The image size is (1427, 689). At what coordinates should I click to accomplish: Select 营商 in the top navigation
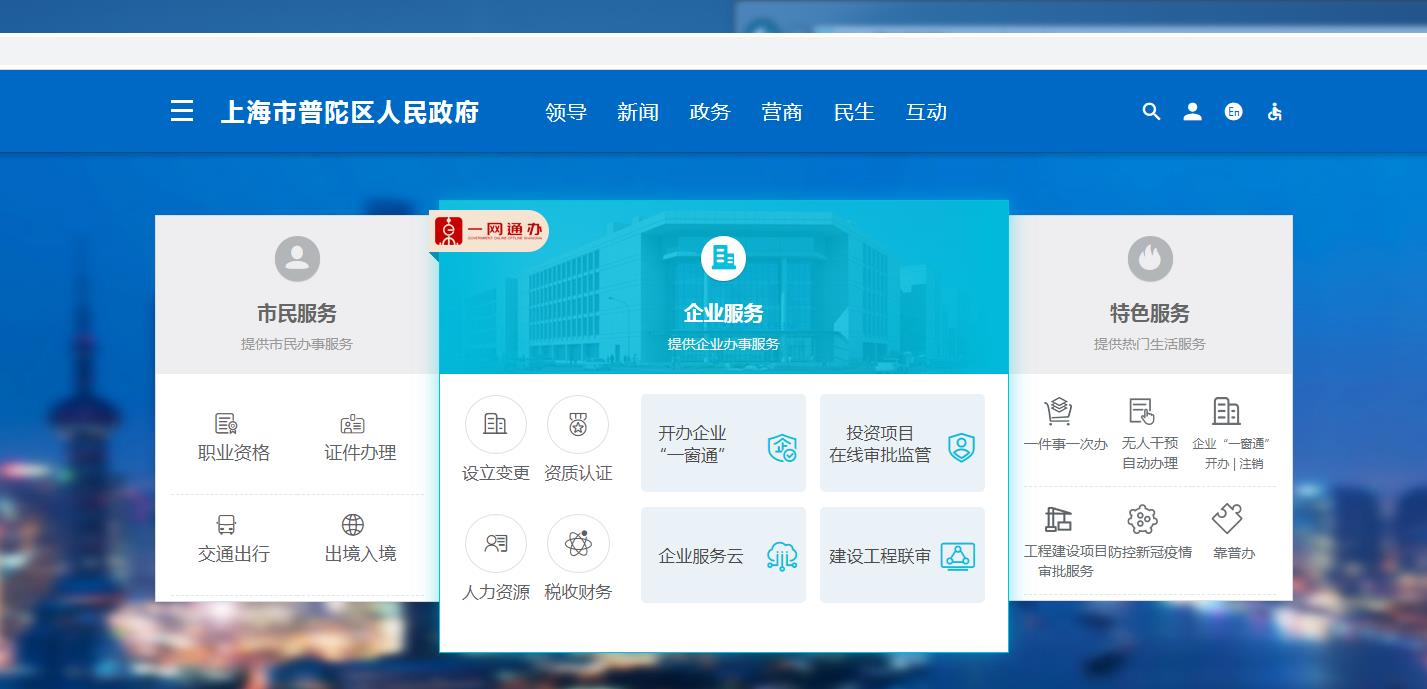click(x=782, y=112)
